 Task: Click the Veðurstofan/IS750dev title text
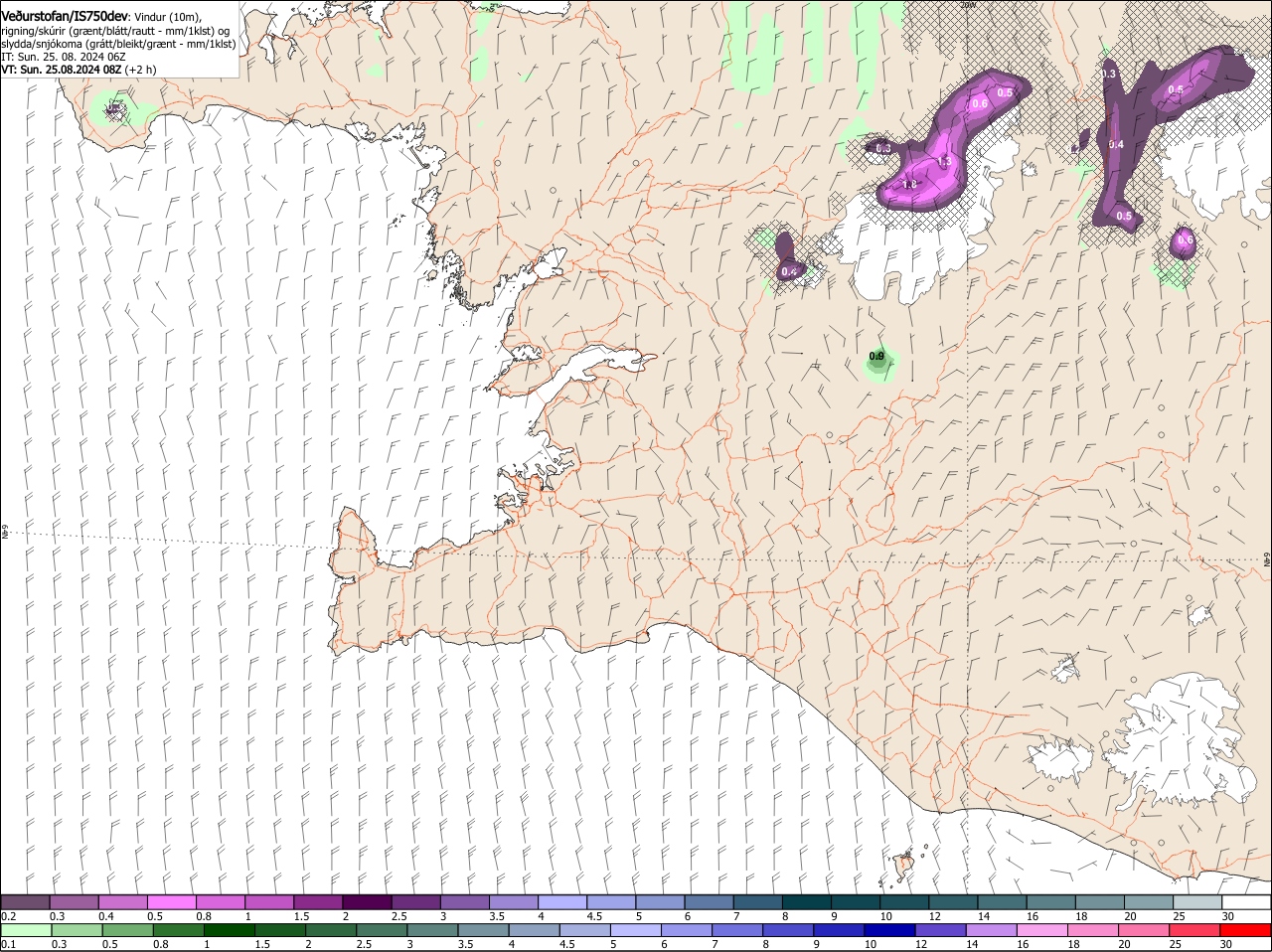click(x=65, y=17)
